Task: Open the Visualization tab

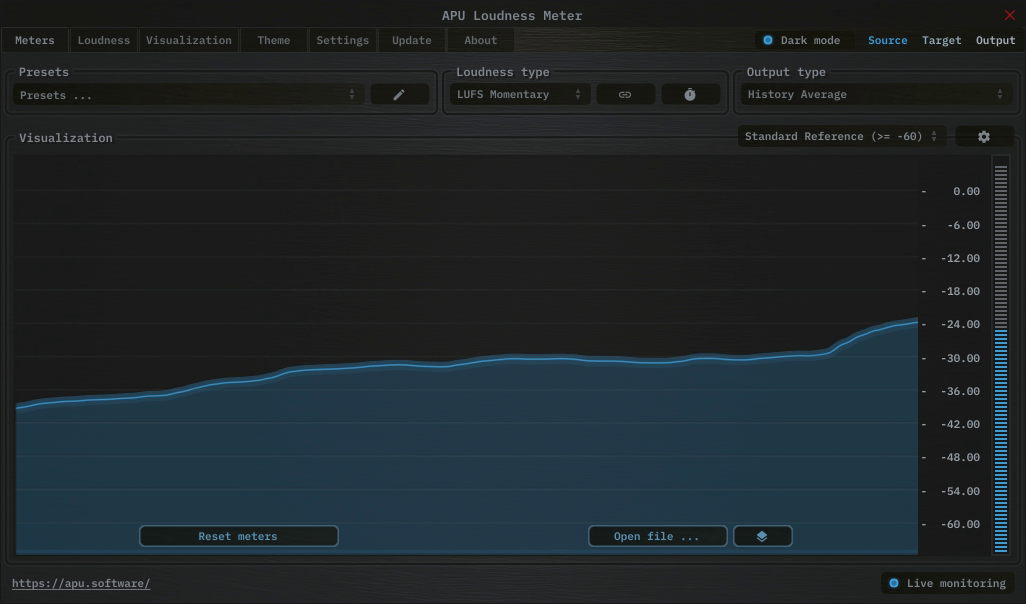Action: point(188,41)
